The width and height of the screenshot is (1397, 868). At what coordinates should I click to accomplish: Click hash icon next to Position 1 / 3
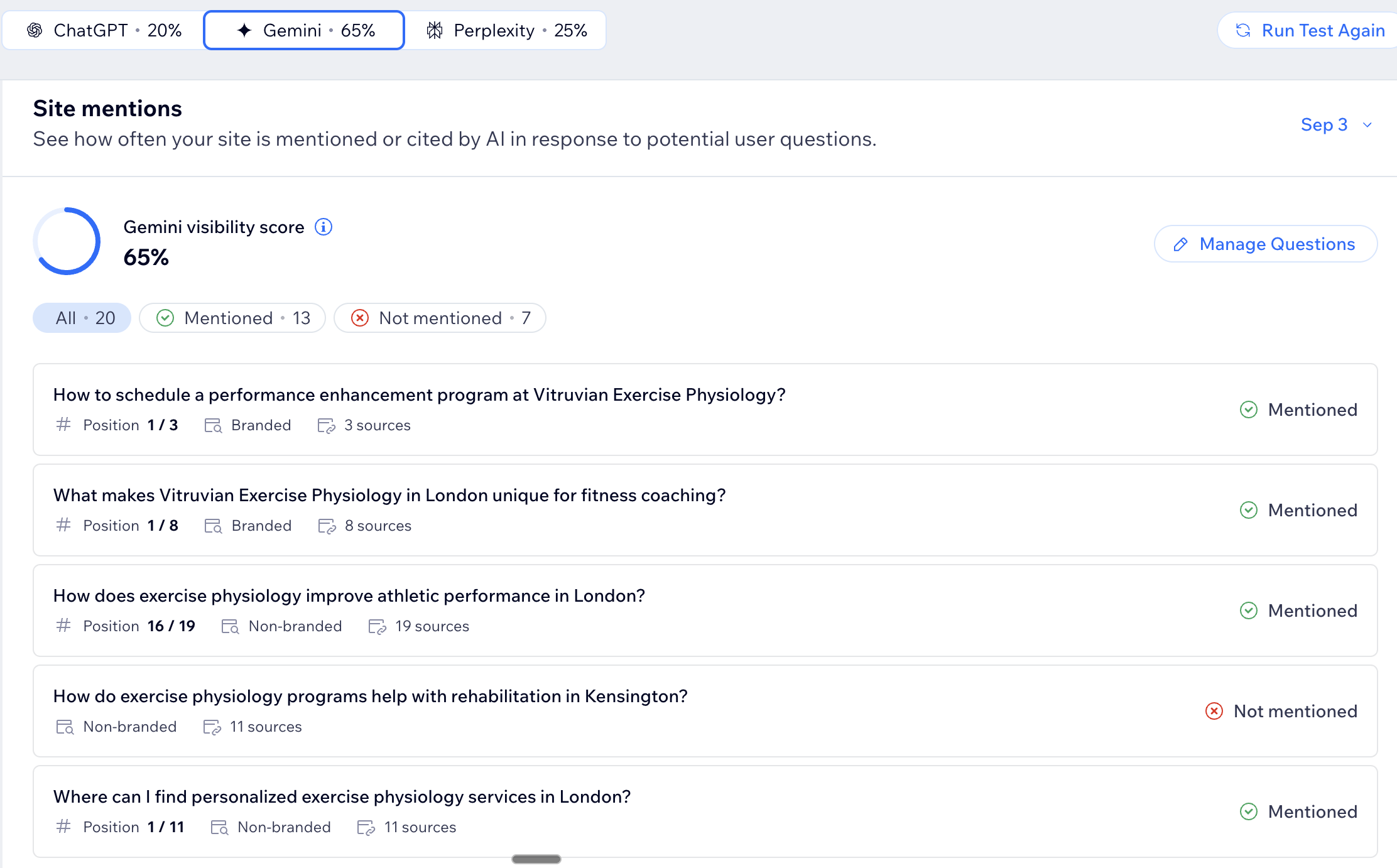[63, 425]
